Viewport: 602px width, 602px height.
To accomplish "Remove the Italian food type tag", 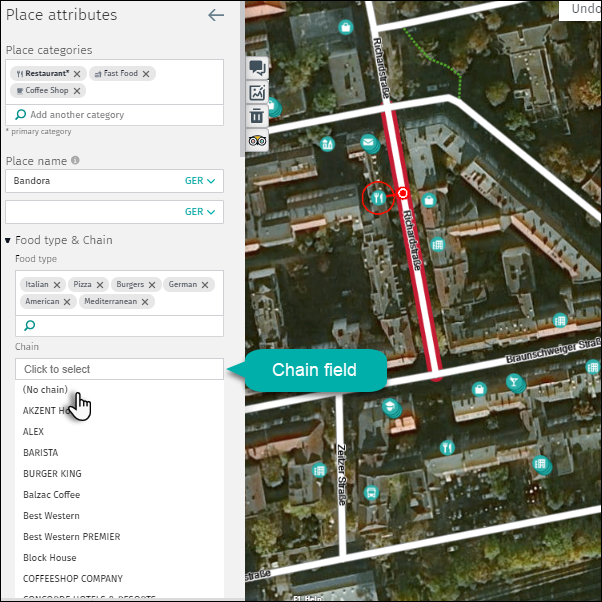I will pos(57,285).
